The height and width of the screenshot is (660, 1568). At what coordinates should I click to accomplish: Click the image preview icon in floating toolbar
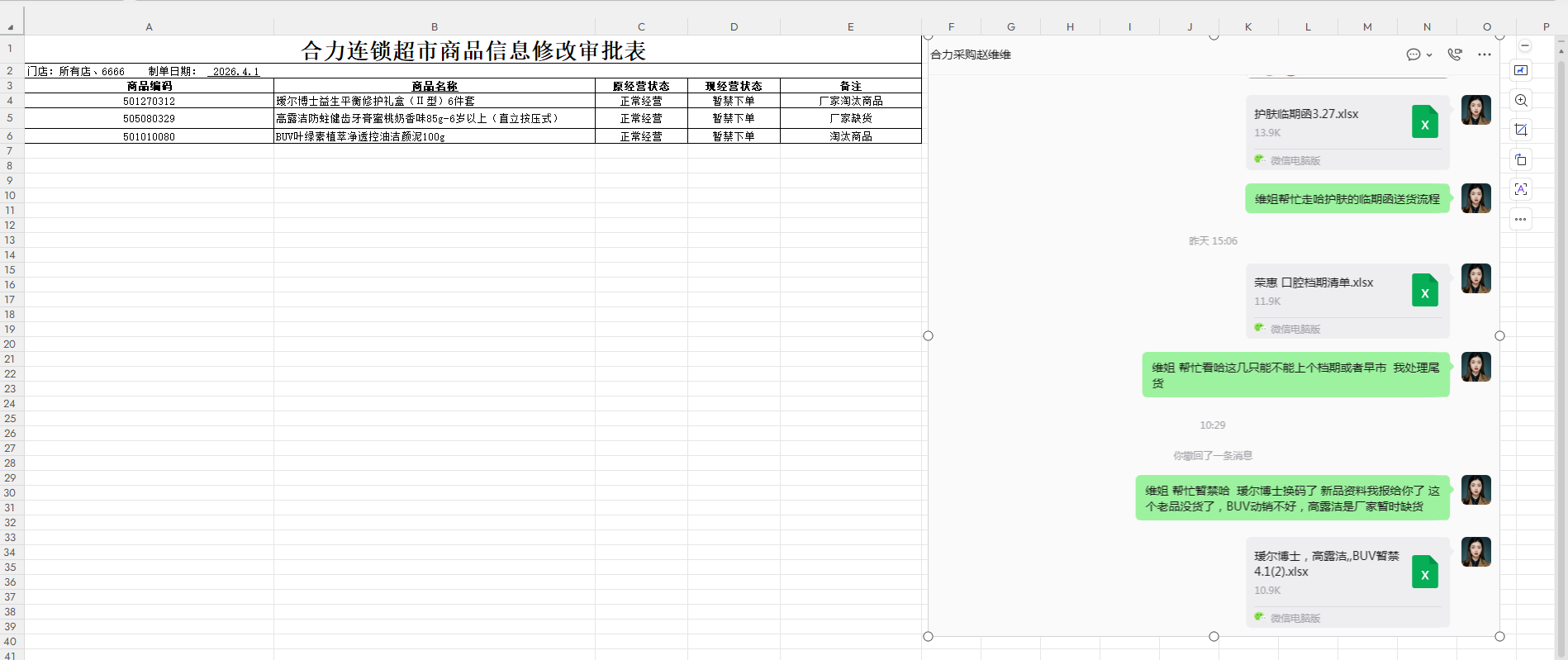tap(1521, 71)
